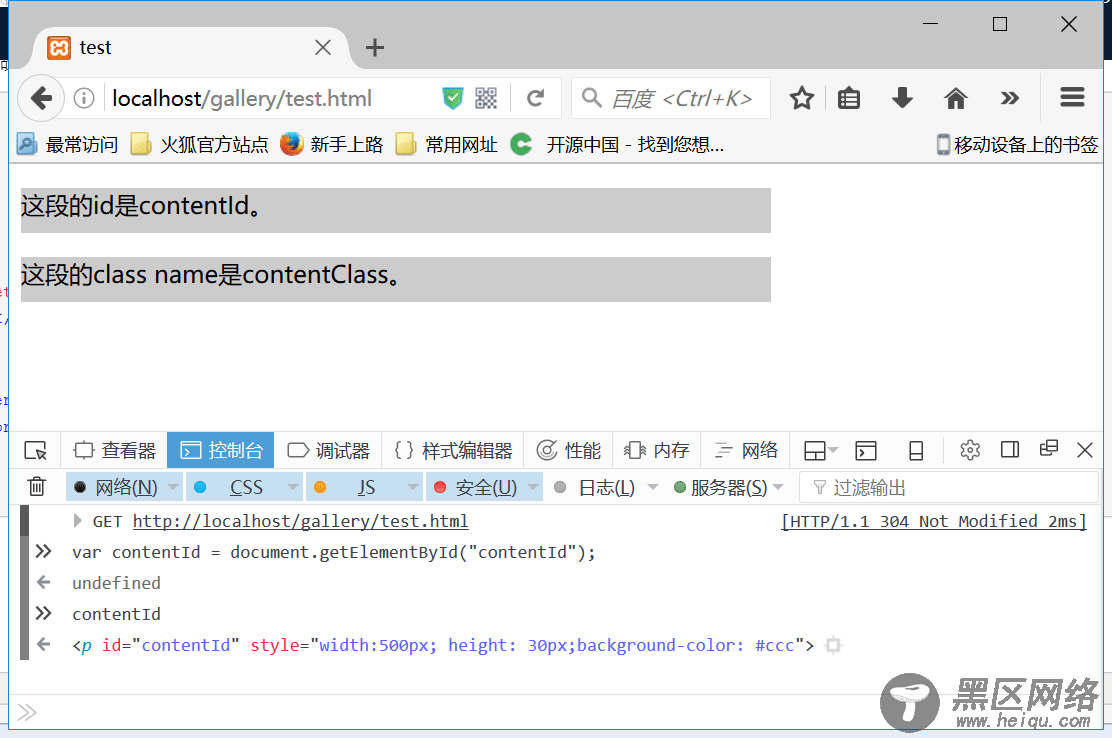This screenshot has height=738, width=1112.
Task: Click the logged p element node output
Action: pyautogui.click(x=443, y=645)
